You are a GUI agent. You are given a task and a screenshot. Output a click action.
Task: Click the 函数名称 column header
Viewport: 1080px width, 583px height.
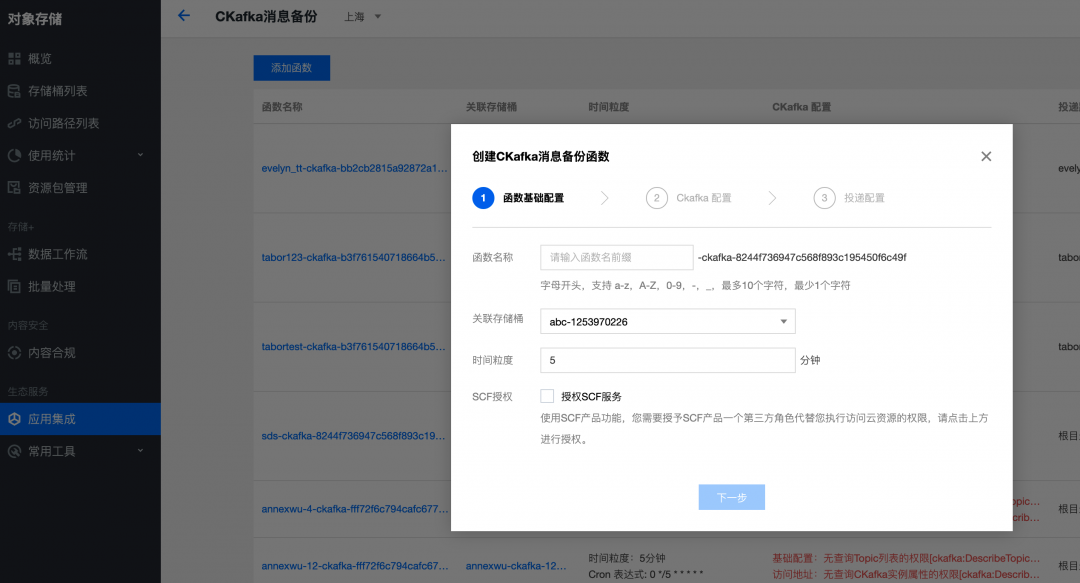point(282,107)
